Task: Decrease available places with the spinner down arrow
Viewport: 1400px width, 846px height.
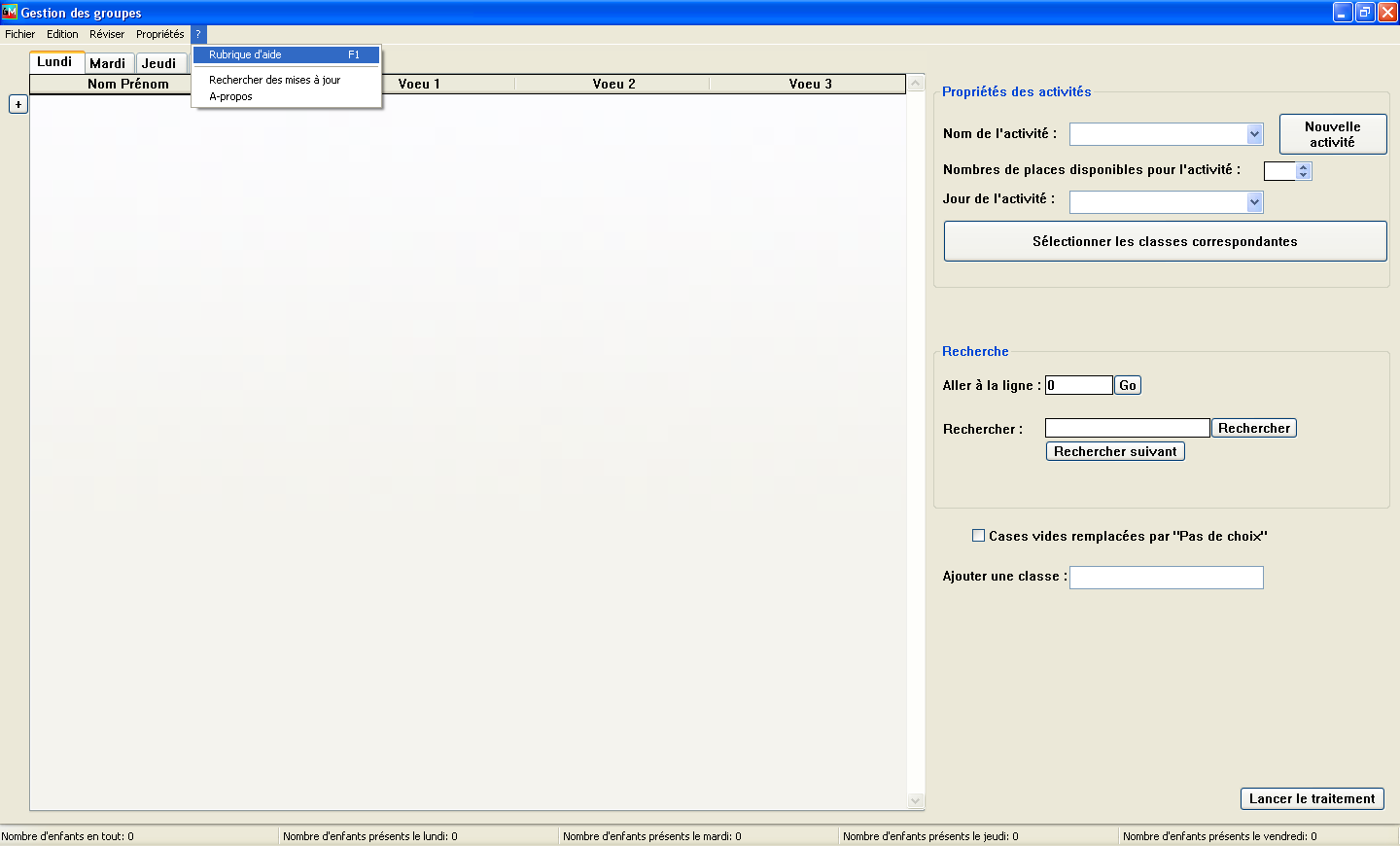Action: (1304, 175)
